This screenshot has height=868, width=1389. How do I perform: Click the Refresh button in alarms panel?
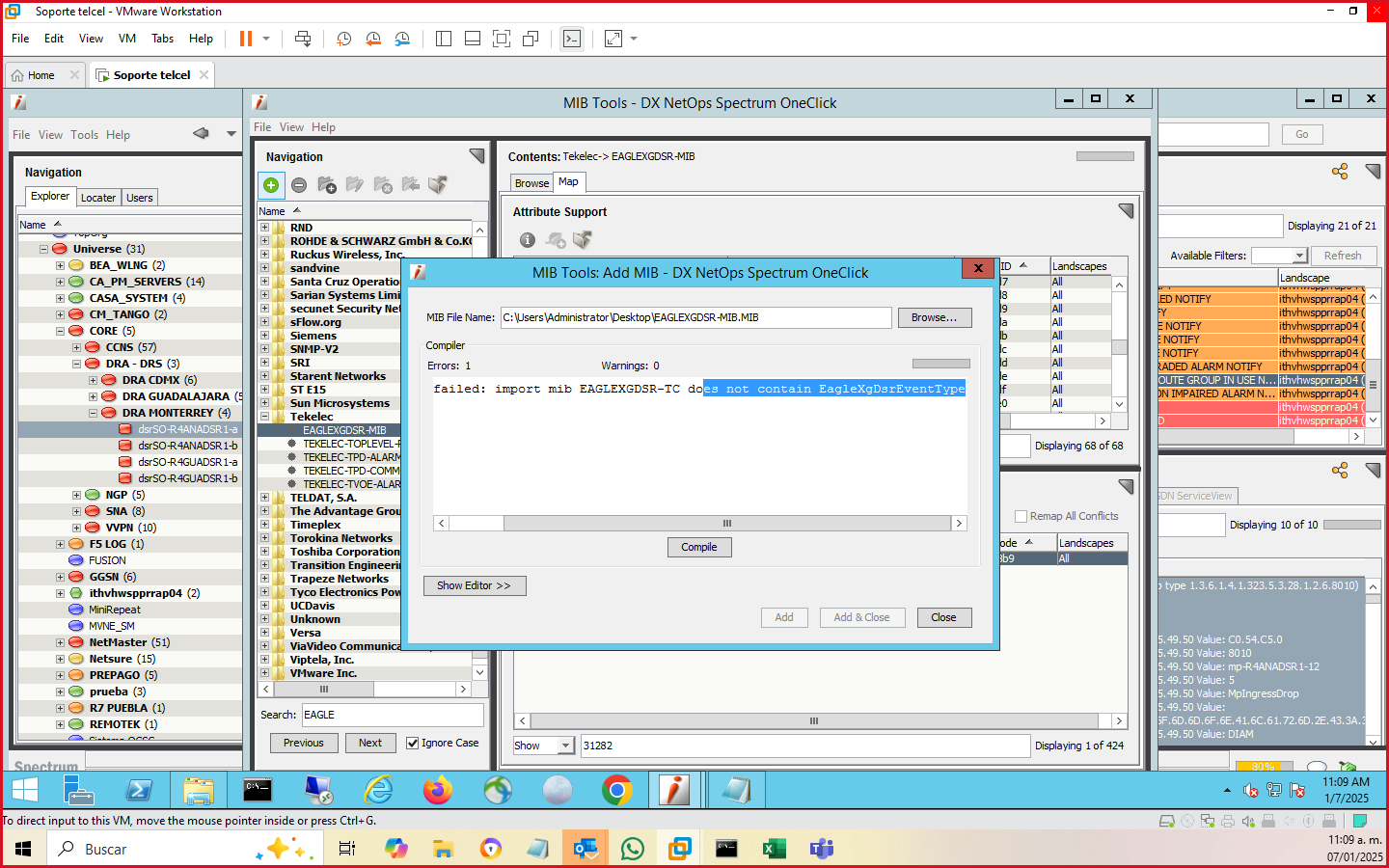coord(1343,256)
